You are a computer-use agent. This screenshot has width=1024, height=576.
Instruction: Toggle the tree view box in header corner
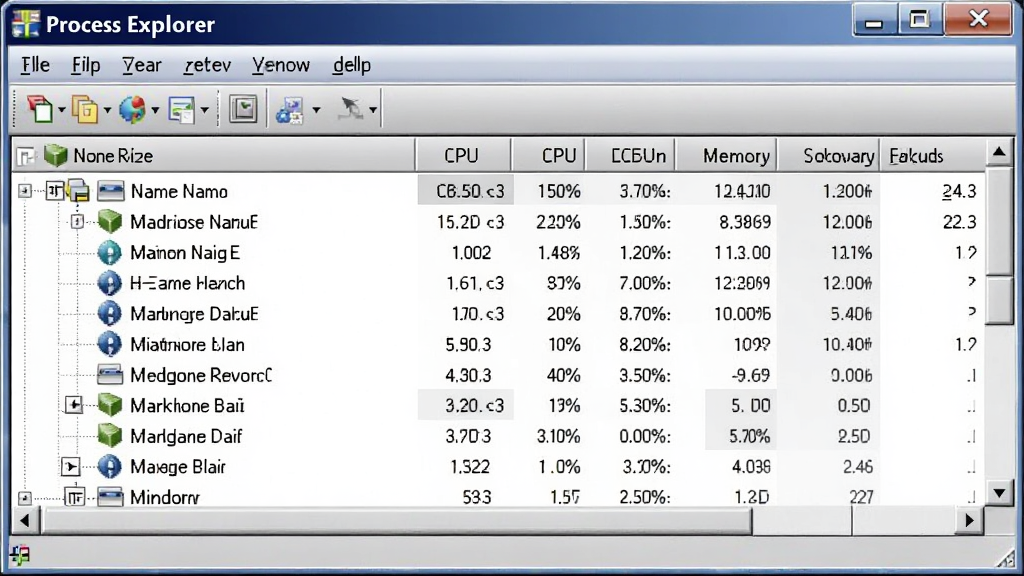point(25,156)
